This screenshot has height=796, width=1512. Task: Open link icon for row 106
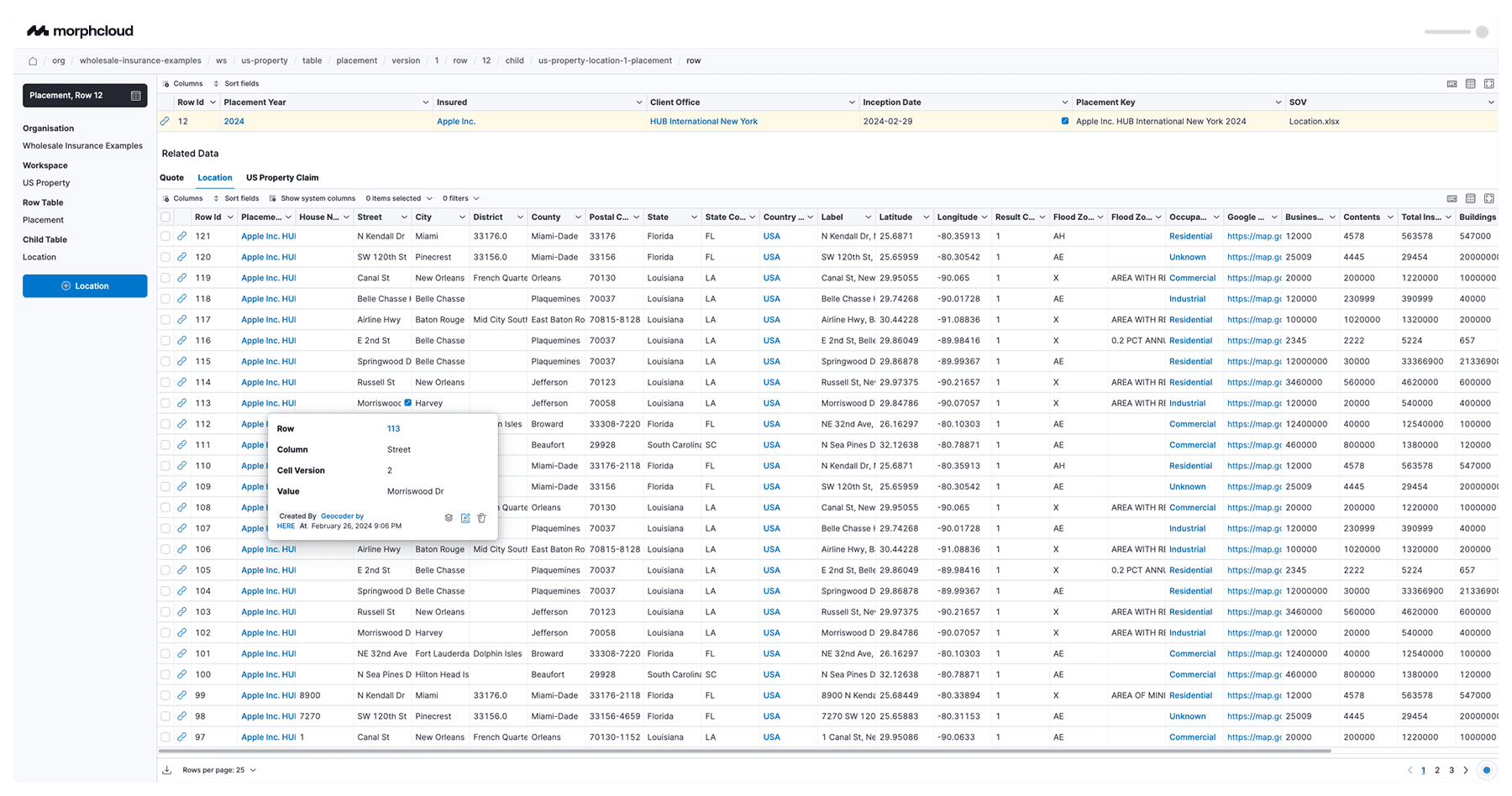[181, 549]
